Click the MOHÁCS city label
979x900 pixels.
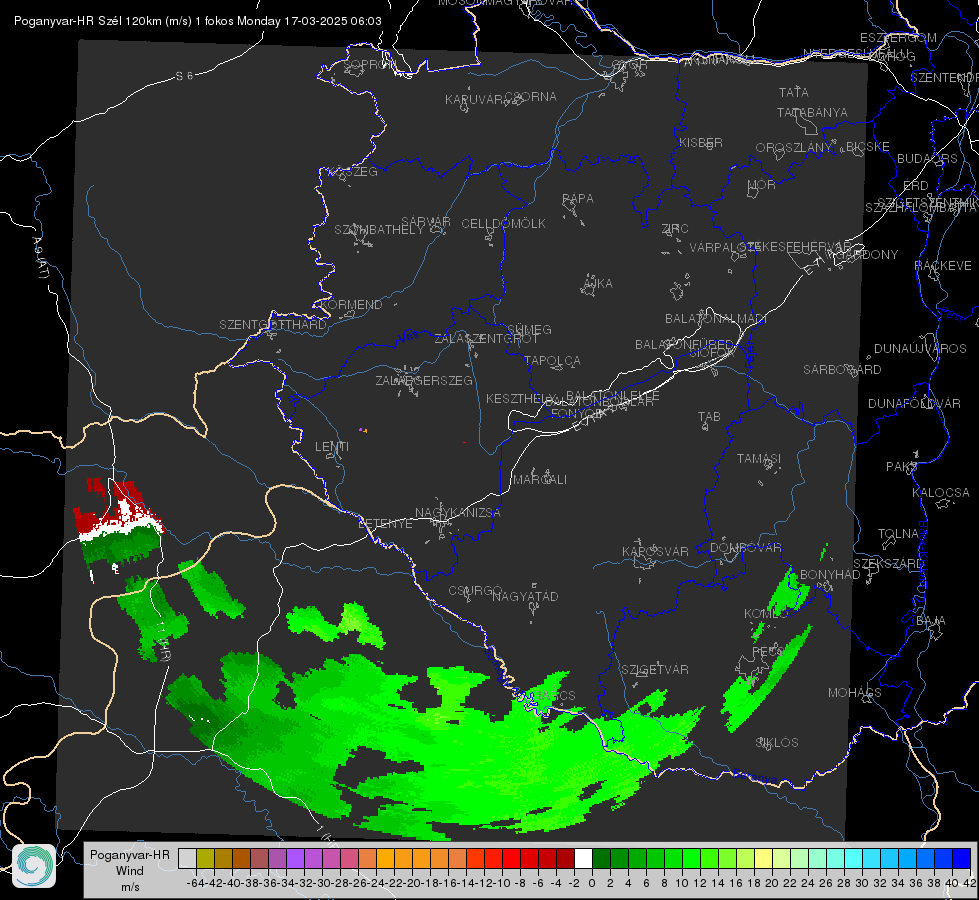(854, 693)
